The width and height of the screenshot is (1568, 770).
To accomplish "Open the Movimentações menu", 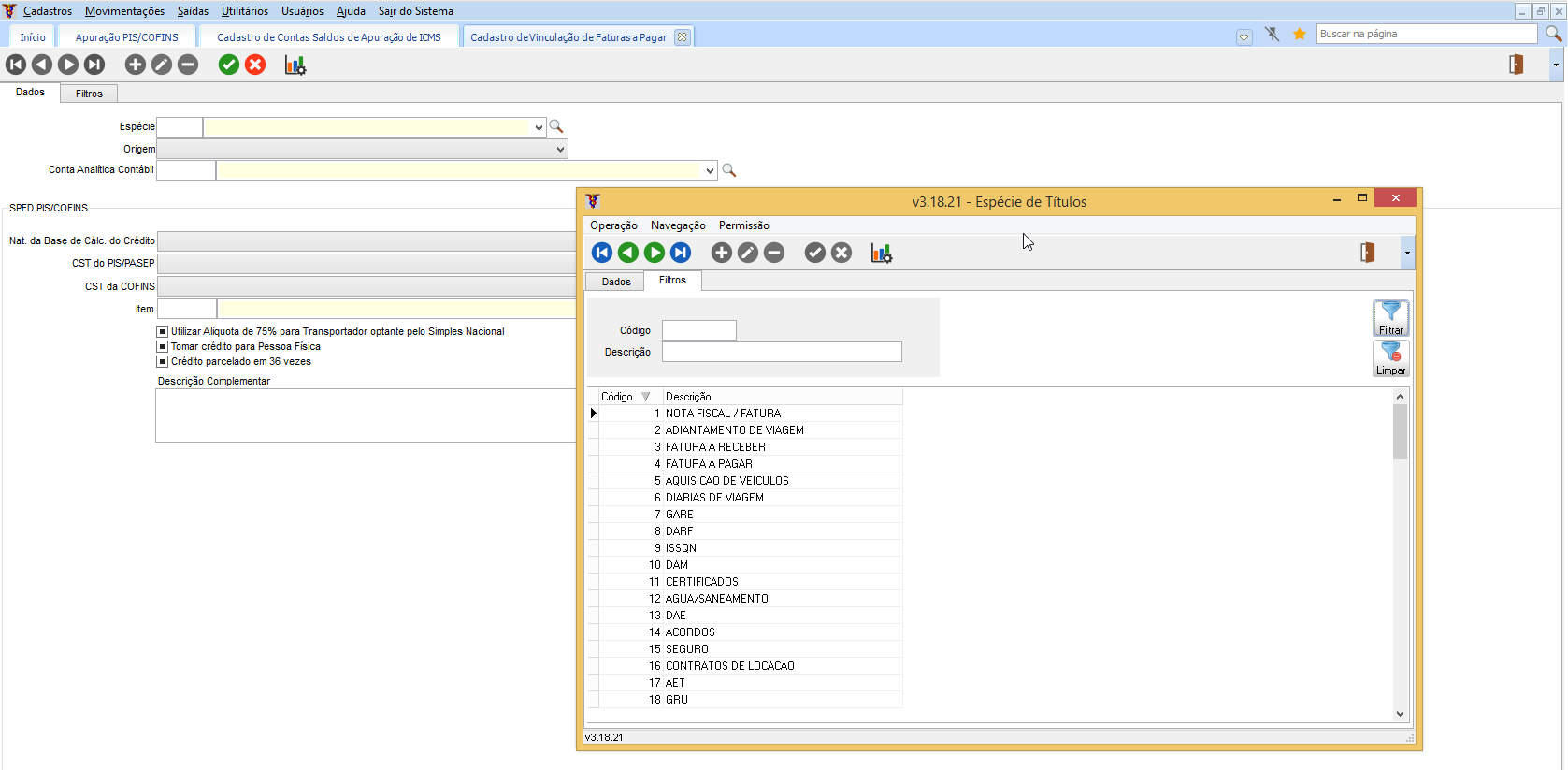I will (x=124, y=11).
